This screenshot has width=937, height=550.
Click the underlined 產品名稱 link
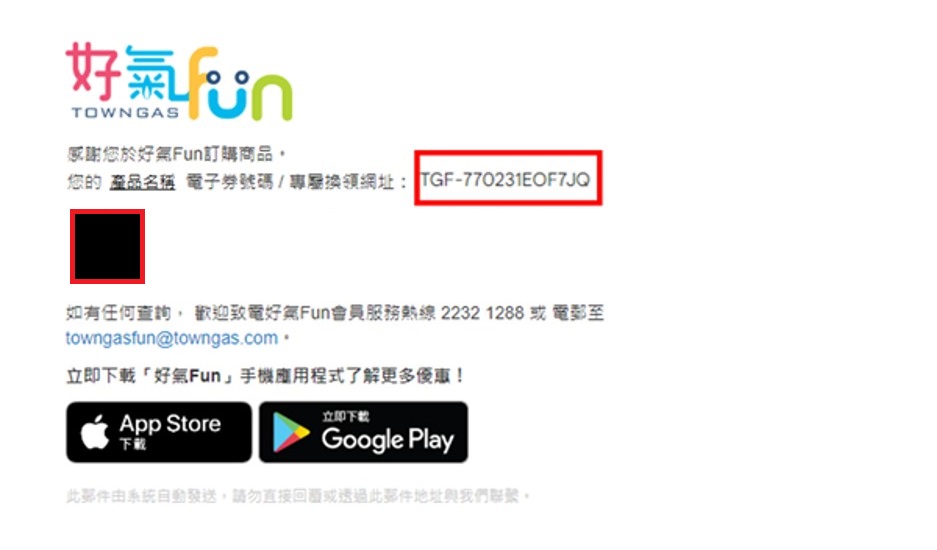click(142, 182)
